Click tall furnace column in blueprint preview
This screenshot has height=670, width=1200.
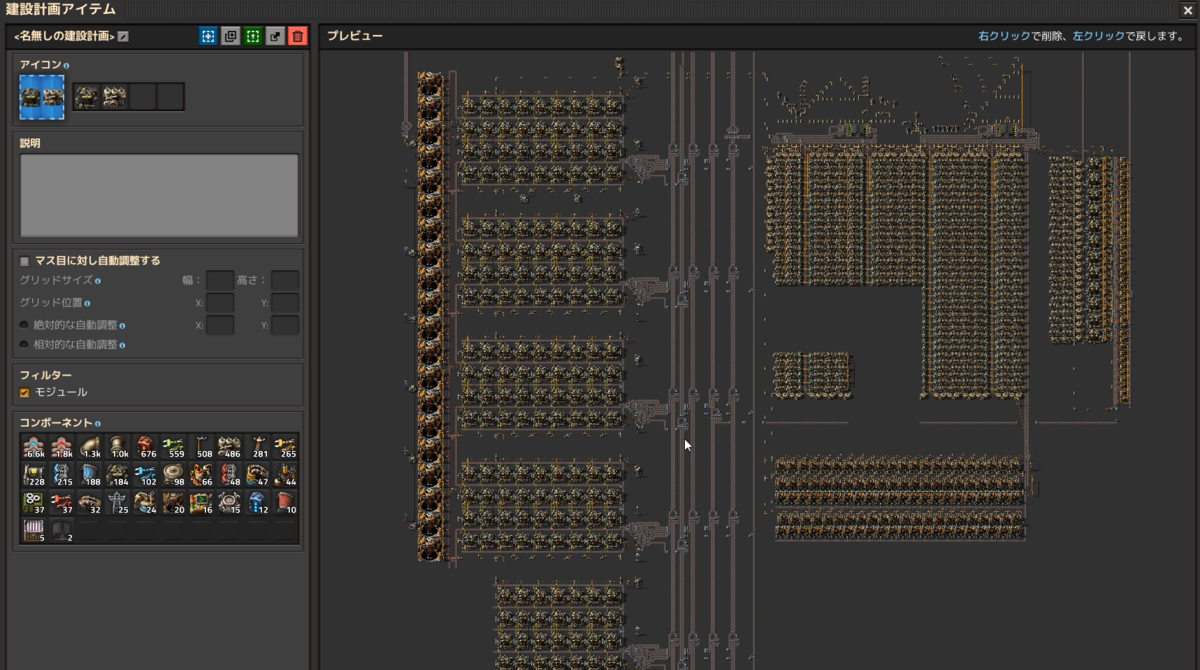coord(430,316)
